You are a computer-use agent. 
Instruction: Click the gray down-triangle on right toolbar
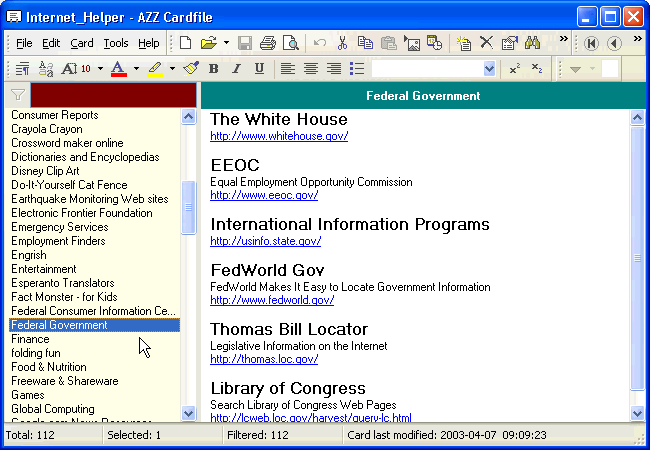(575, 69)
